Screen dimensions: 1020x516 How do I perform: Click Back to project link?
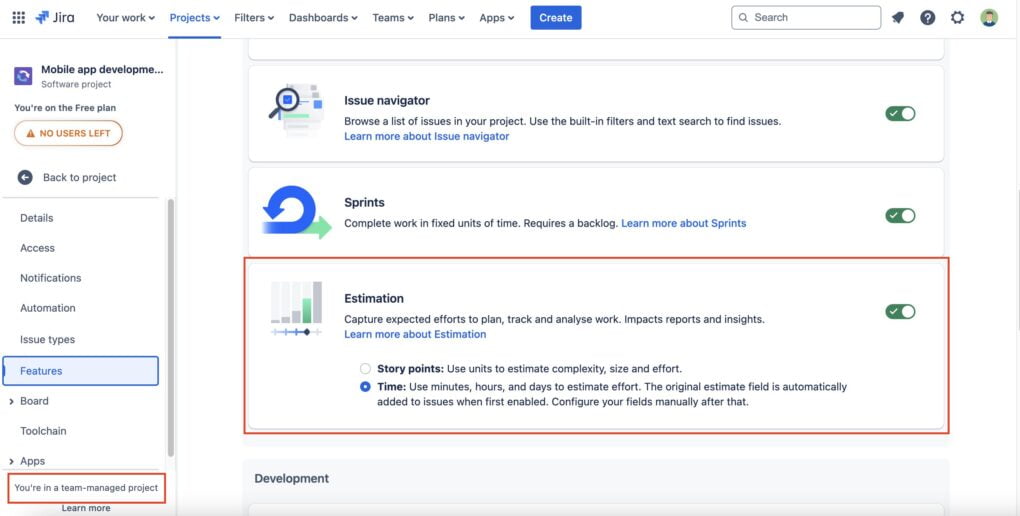[x=79, y=177]
